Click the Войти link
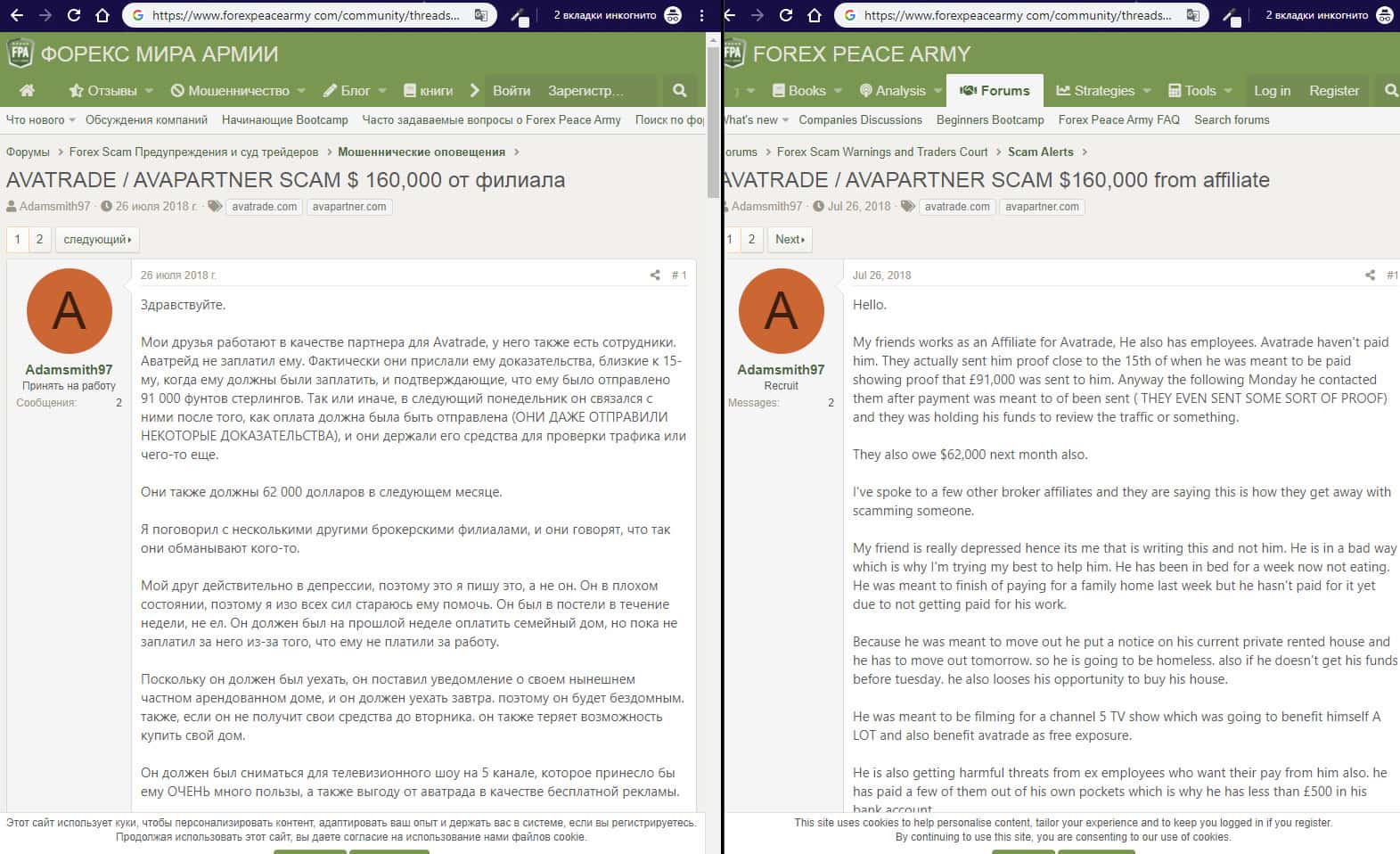This screenshot has height=854, width=1400. (x=512, y=91)
